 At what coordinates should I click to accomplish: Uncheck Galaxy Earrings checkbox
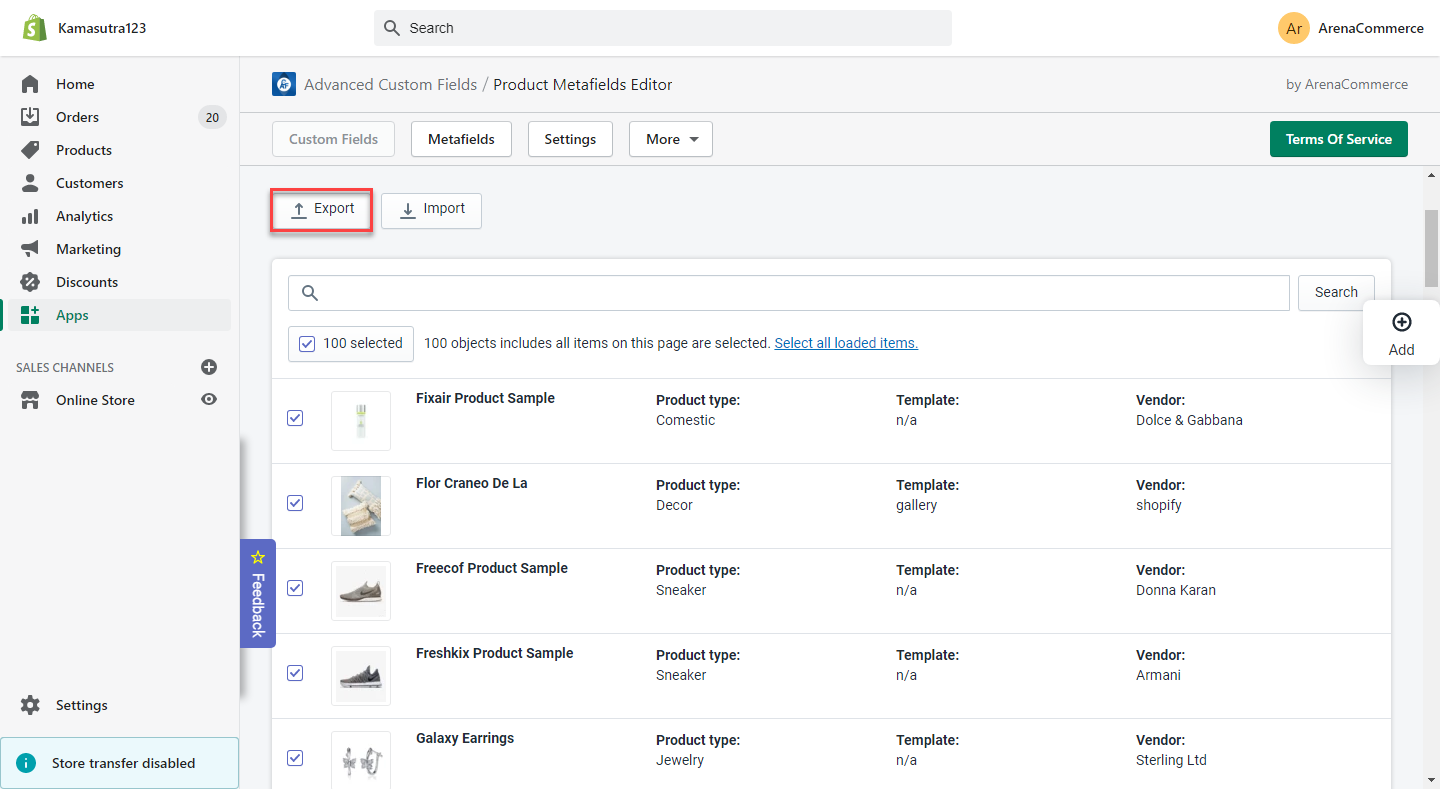[295, 758]
